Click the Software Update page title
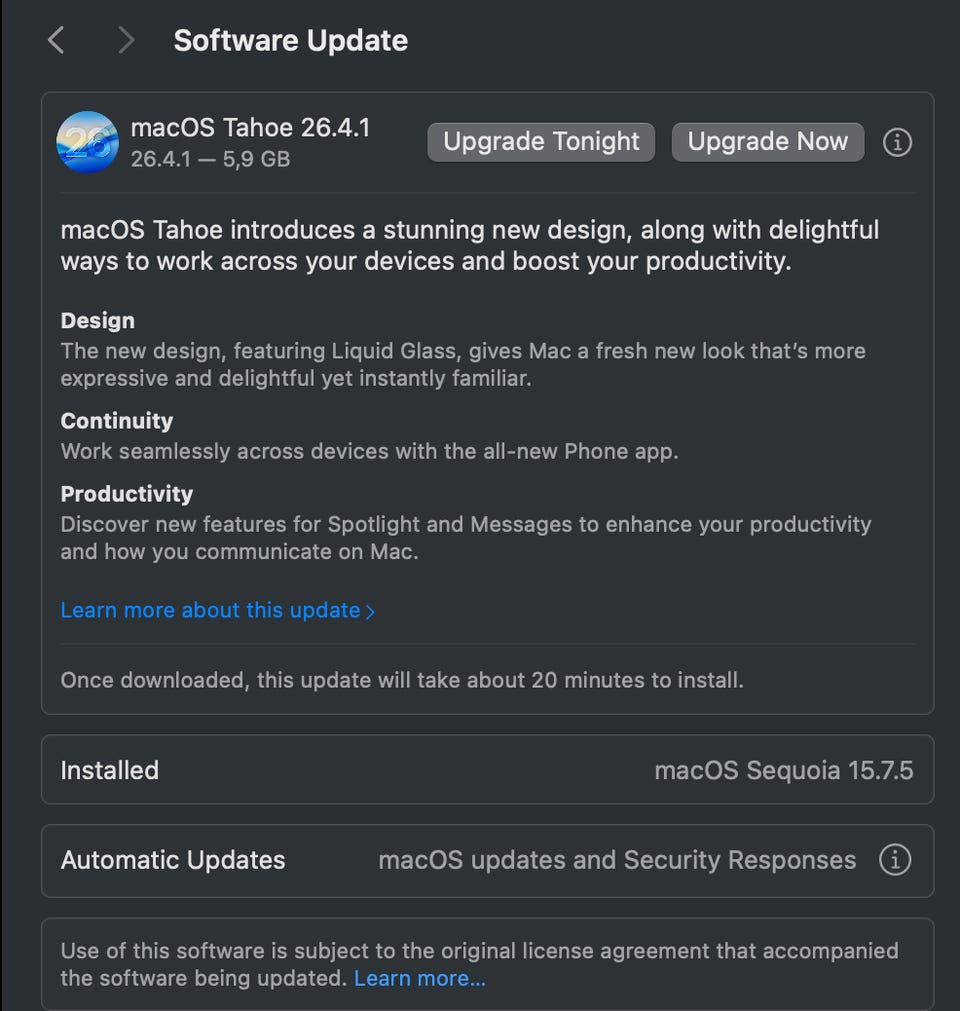Viewport: 960px width, 1011px height. tap(290, 41)
